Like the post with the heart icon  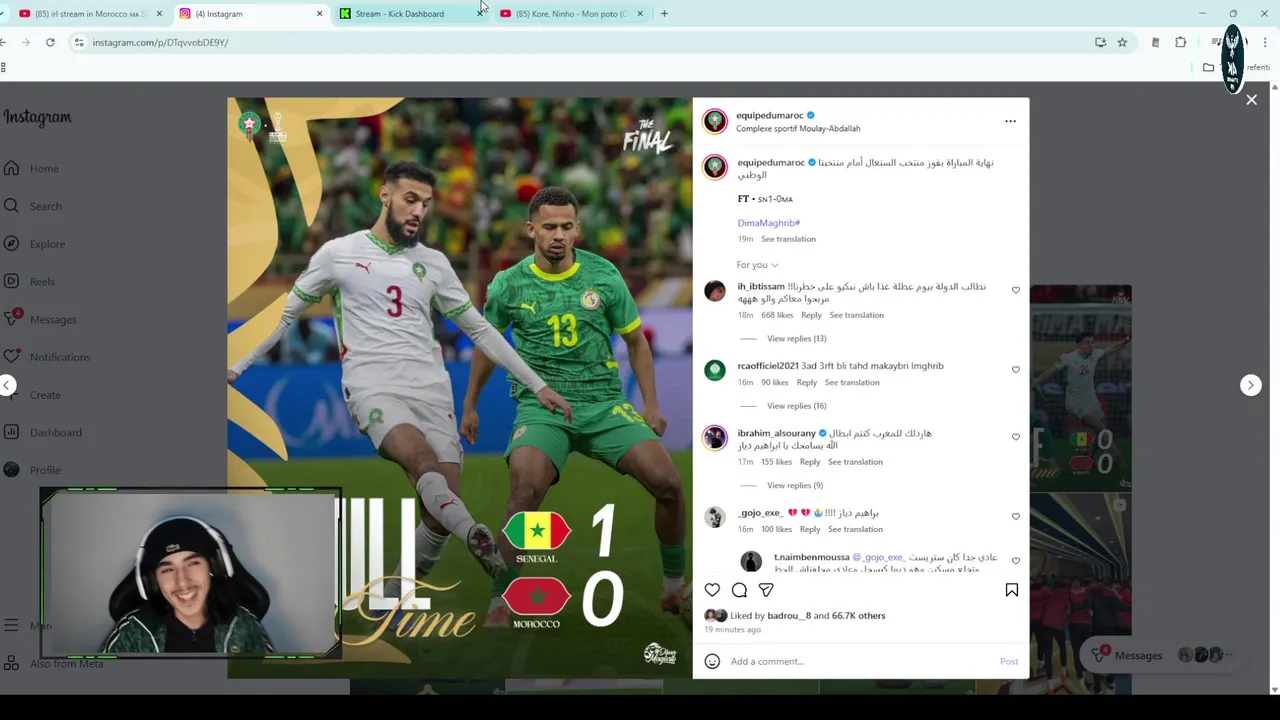712,590
